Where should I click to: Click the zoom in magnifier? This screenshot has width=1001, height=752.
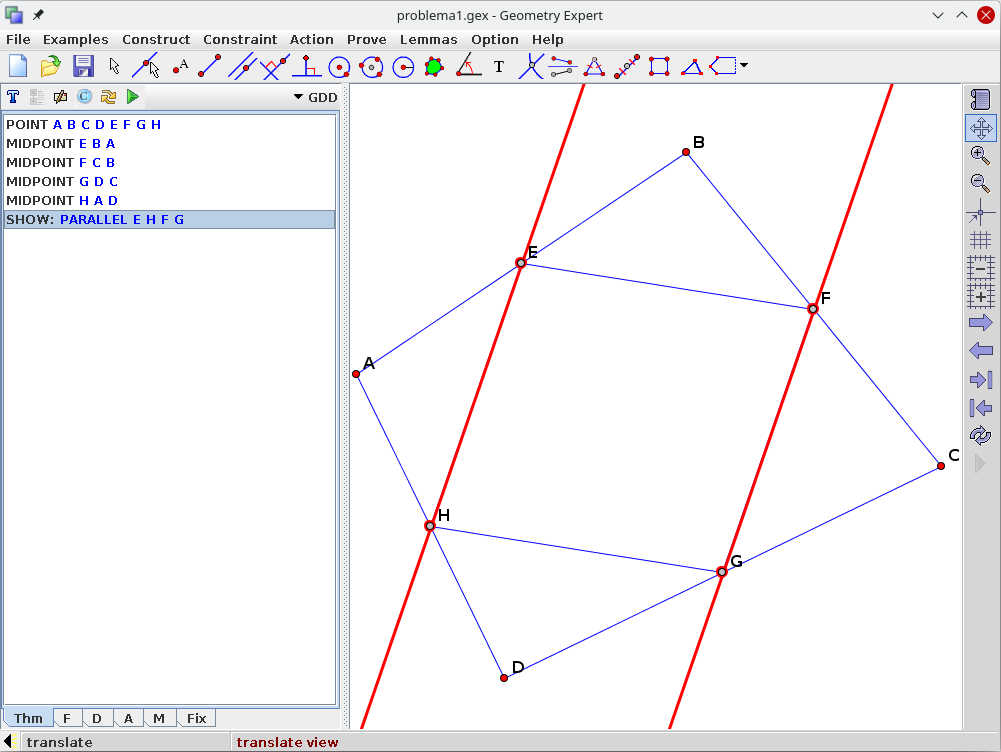click(981, 155)
